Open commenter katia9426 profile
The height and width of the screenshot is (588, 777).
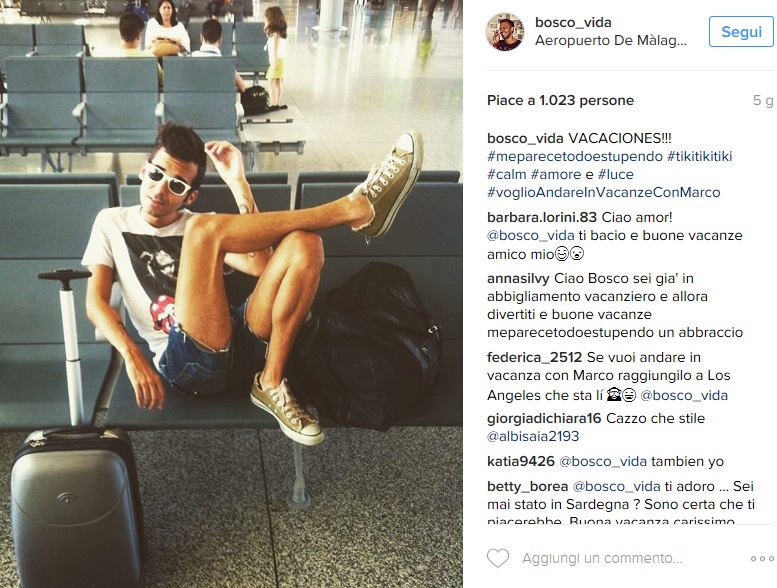(x=521, y=462)
